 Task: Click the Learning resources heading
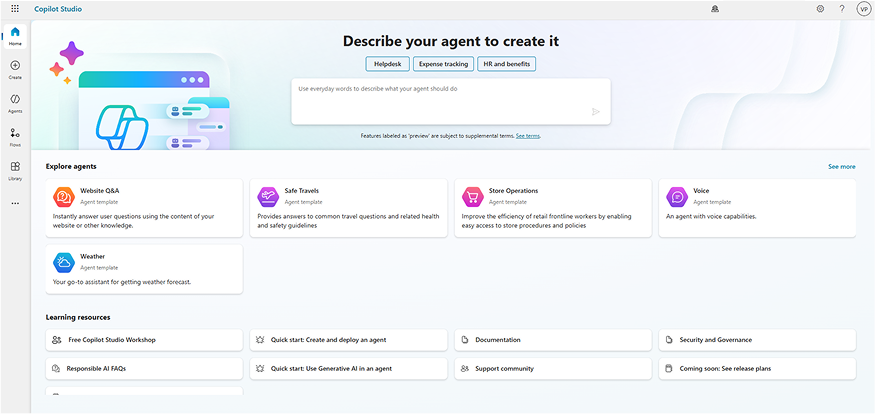coord(78,317)
